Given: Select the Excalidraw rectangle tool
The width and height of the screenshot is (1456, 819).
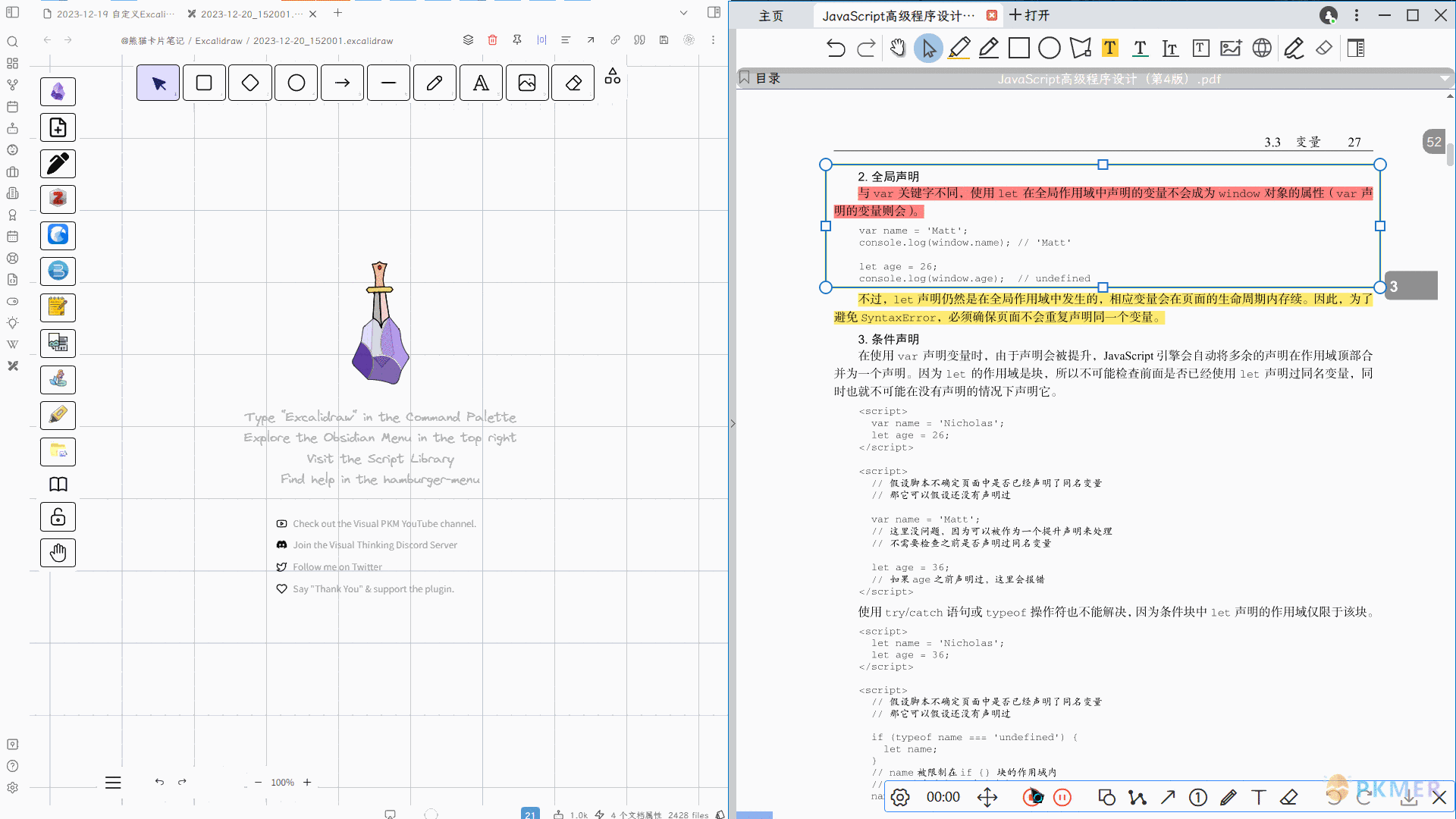Looking at the screenshot, I should 204,83.
